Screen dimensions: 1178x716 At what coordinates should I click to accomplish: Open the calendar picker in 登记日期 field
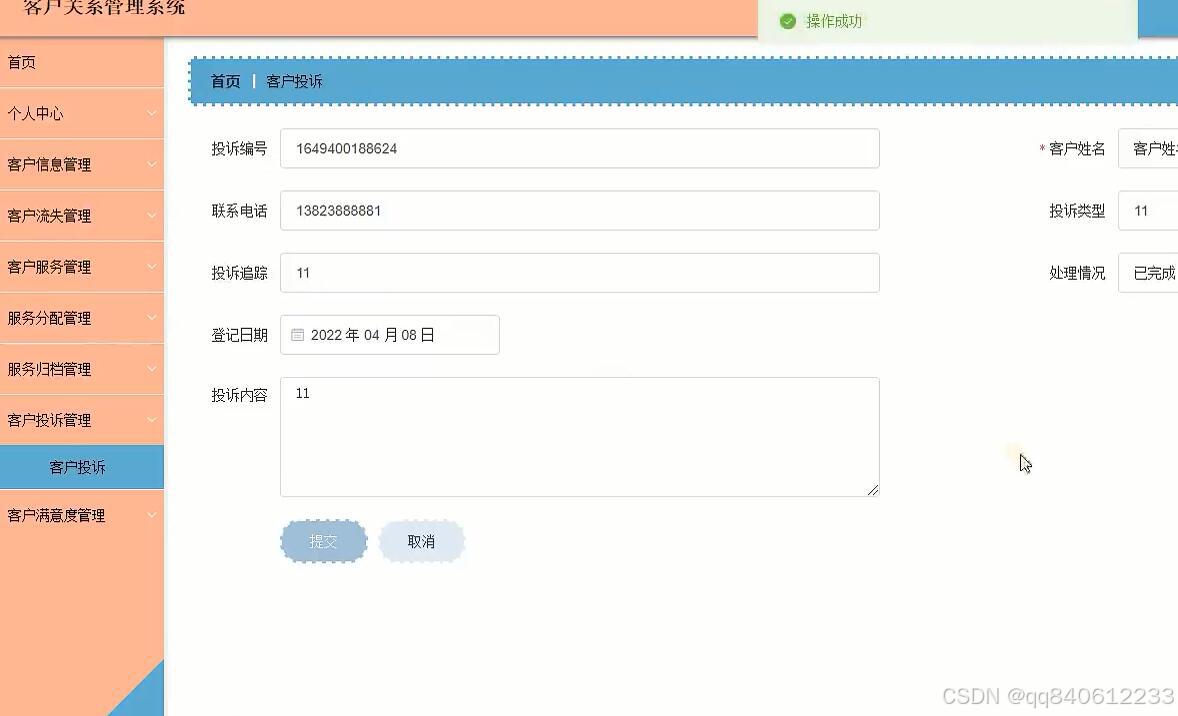click(297, 334)
